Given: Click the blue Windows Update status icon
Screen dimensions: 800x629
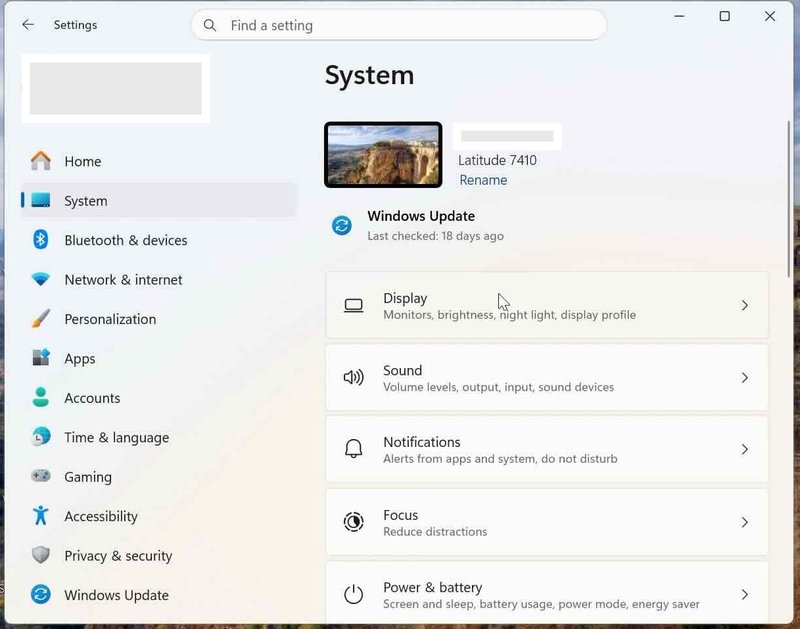Looking at the screenshot, I should (x=342, y=225).
